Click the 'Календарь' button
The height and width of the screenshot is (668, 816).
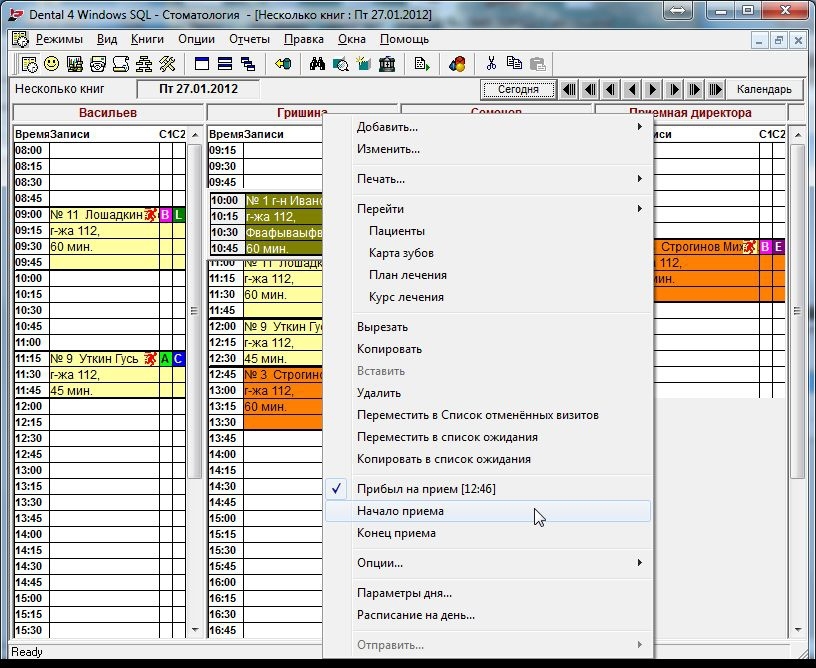coord(763,89)
